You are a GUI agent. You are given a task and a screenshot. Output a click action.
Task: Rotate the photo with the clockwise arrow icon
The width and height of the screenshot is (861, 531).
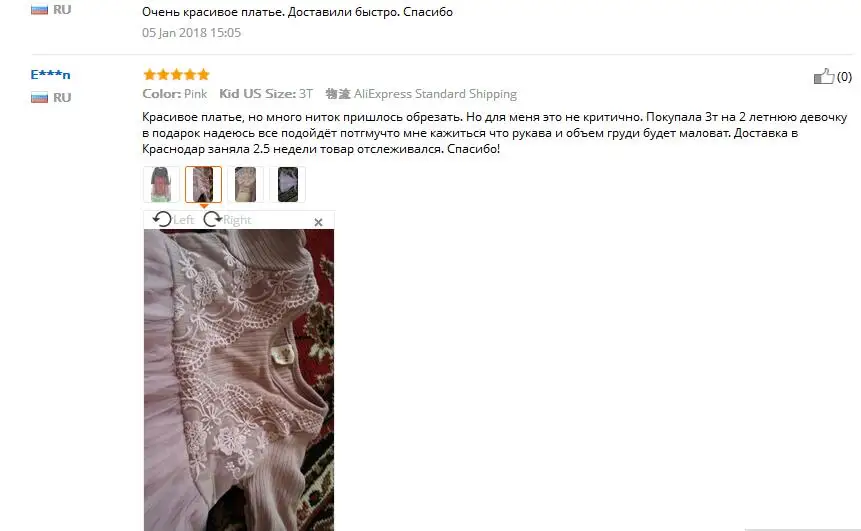coord(212,220)
